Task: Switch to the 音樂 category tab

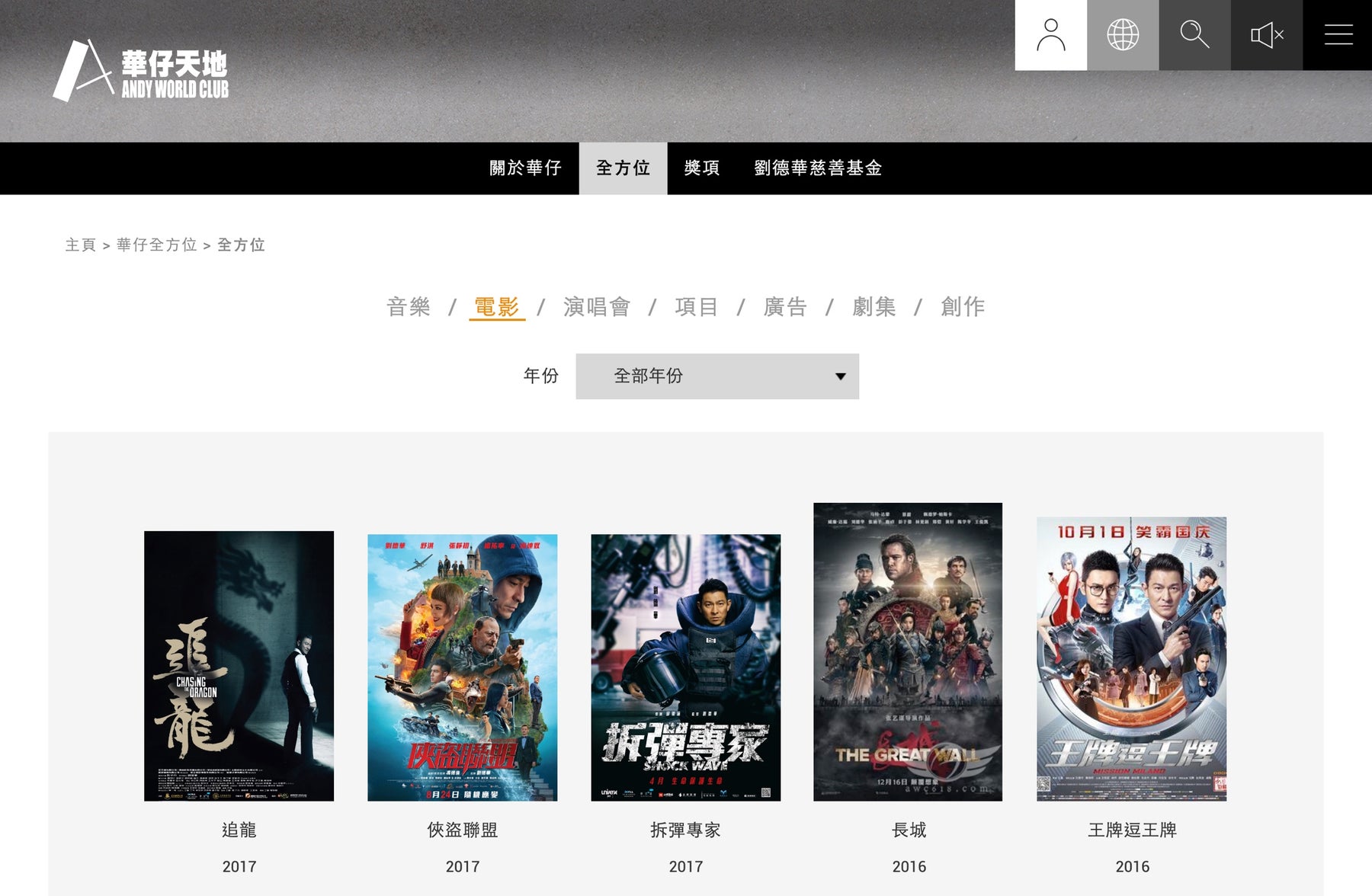Action: click(x=409, y=306)
